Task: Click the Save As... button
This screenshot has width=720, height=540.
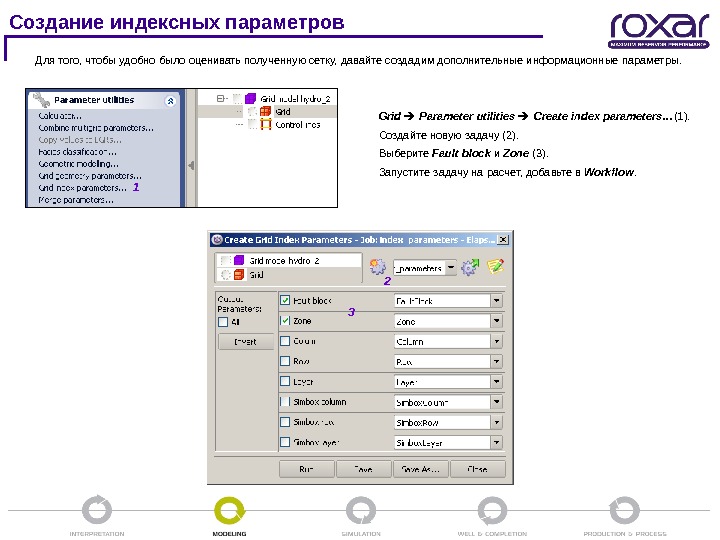Action: [421, 469]
